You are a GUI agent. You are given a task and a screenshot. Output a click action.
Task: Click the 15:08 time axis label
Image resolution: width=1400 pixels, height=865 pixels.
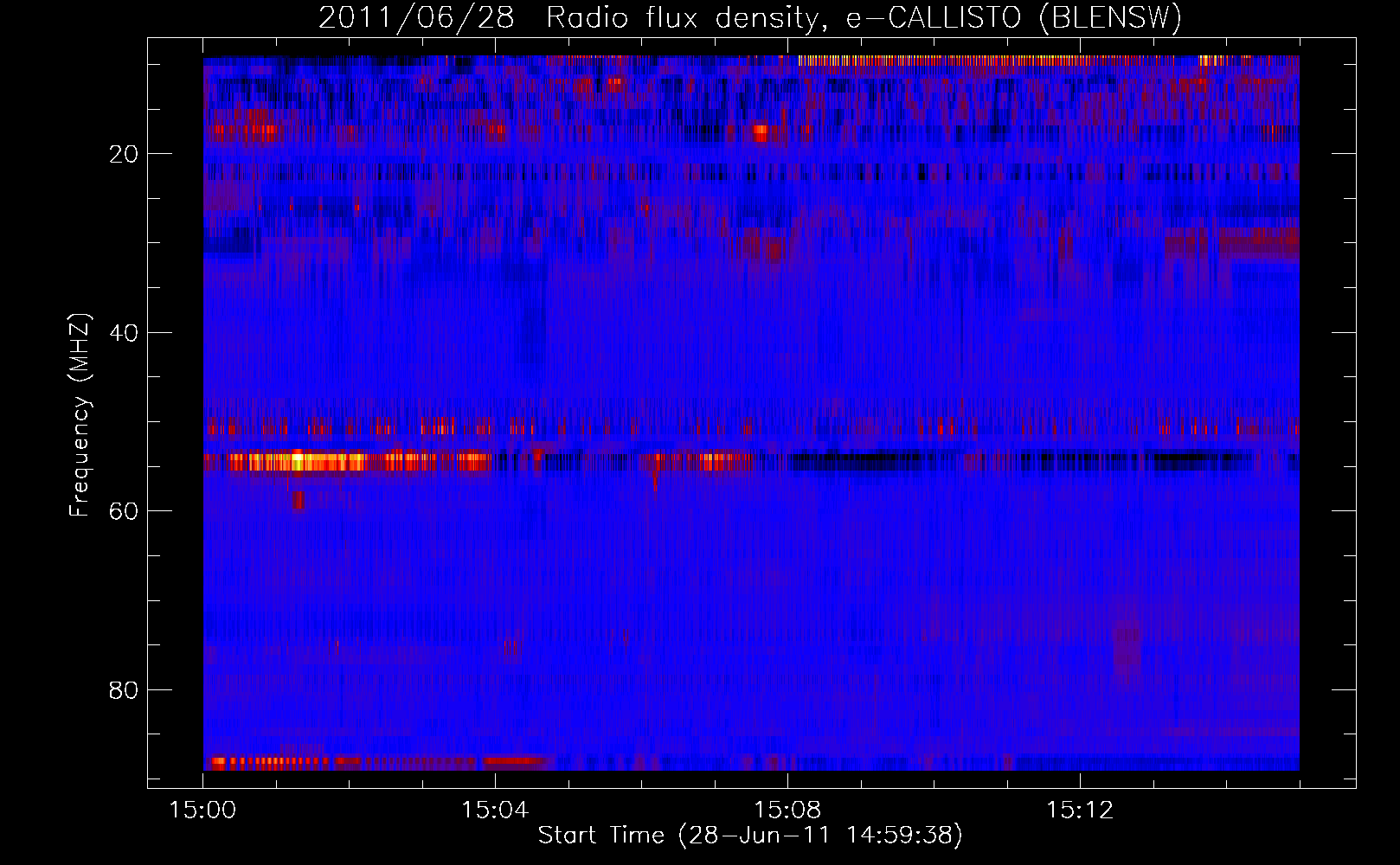pyautogui.click(x=787, y=811)
